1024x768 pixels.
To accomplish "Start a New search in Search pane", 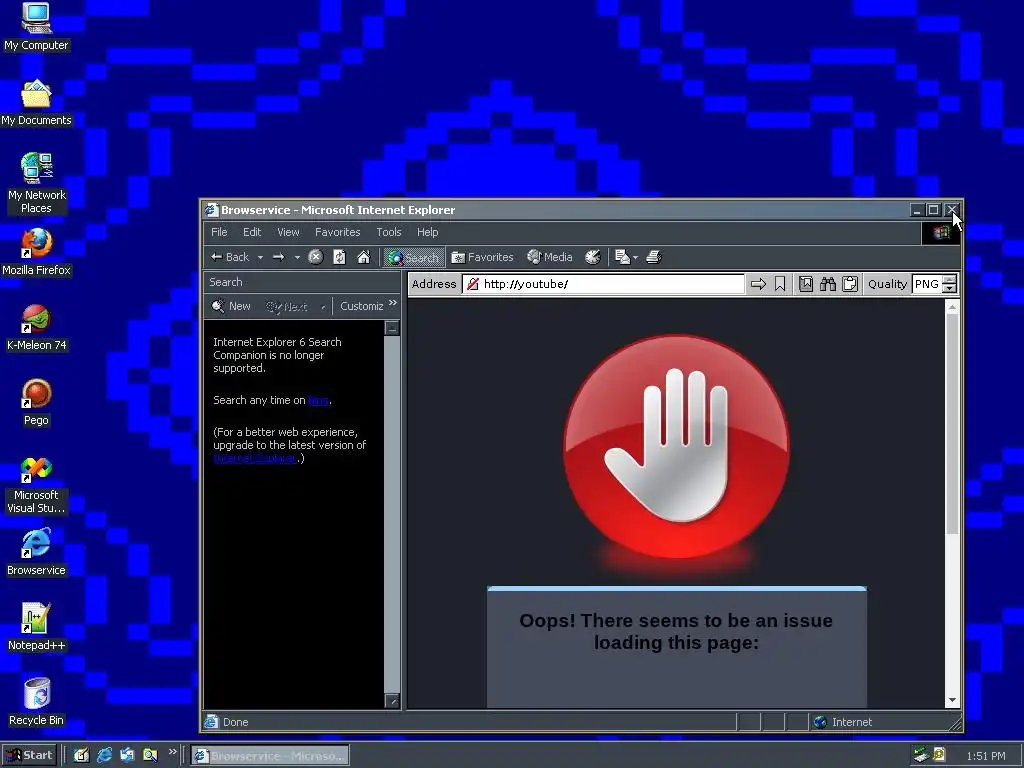I will 231,306.
